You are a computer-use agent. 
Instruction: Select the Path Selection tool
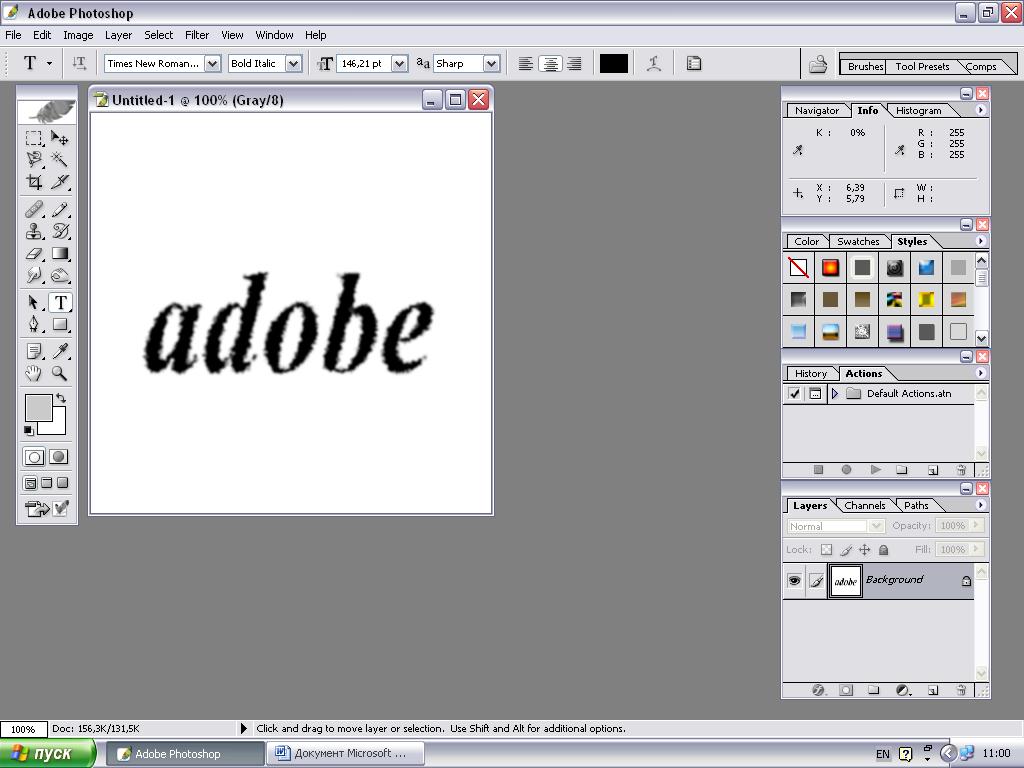coord(34,302)
